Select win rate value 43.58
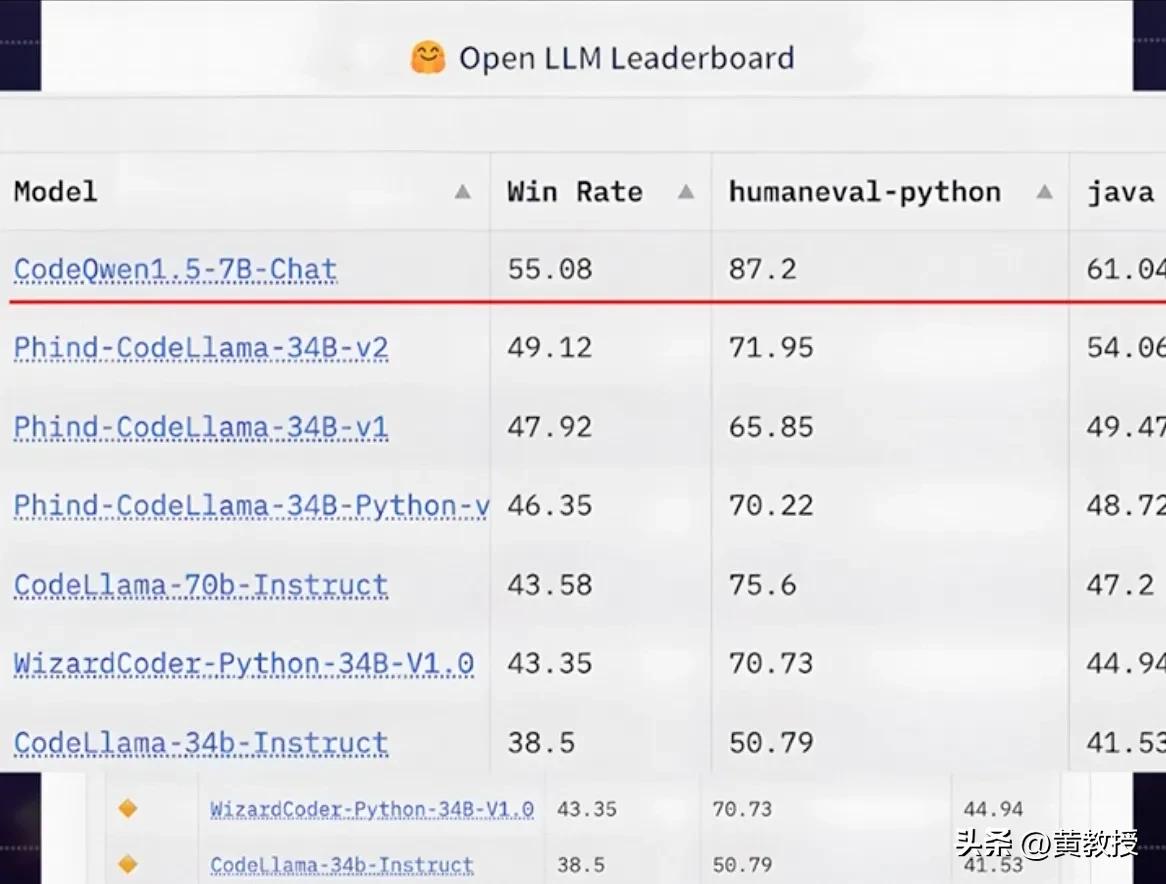 pyautogui.click(x=550, y=585)
